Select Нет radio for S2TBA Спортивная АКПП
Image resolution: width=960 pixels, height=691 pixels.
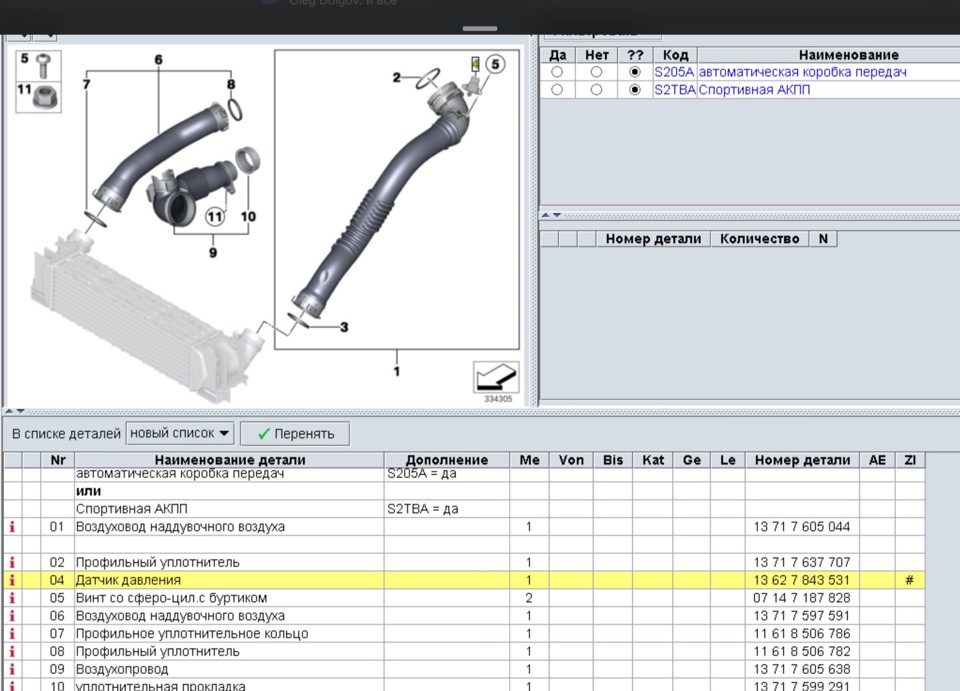[596, 90]
